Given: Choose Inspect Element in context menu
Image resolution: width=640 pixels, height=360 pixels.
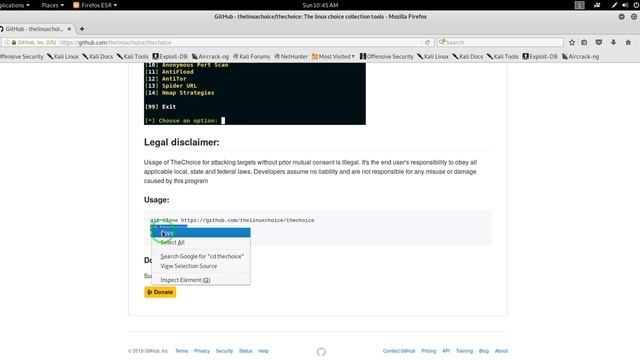Looking at the screenshot, I should pos(200,280).
